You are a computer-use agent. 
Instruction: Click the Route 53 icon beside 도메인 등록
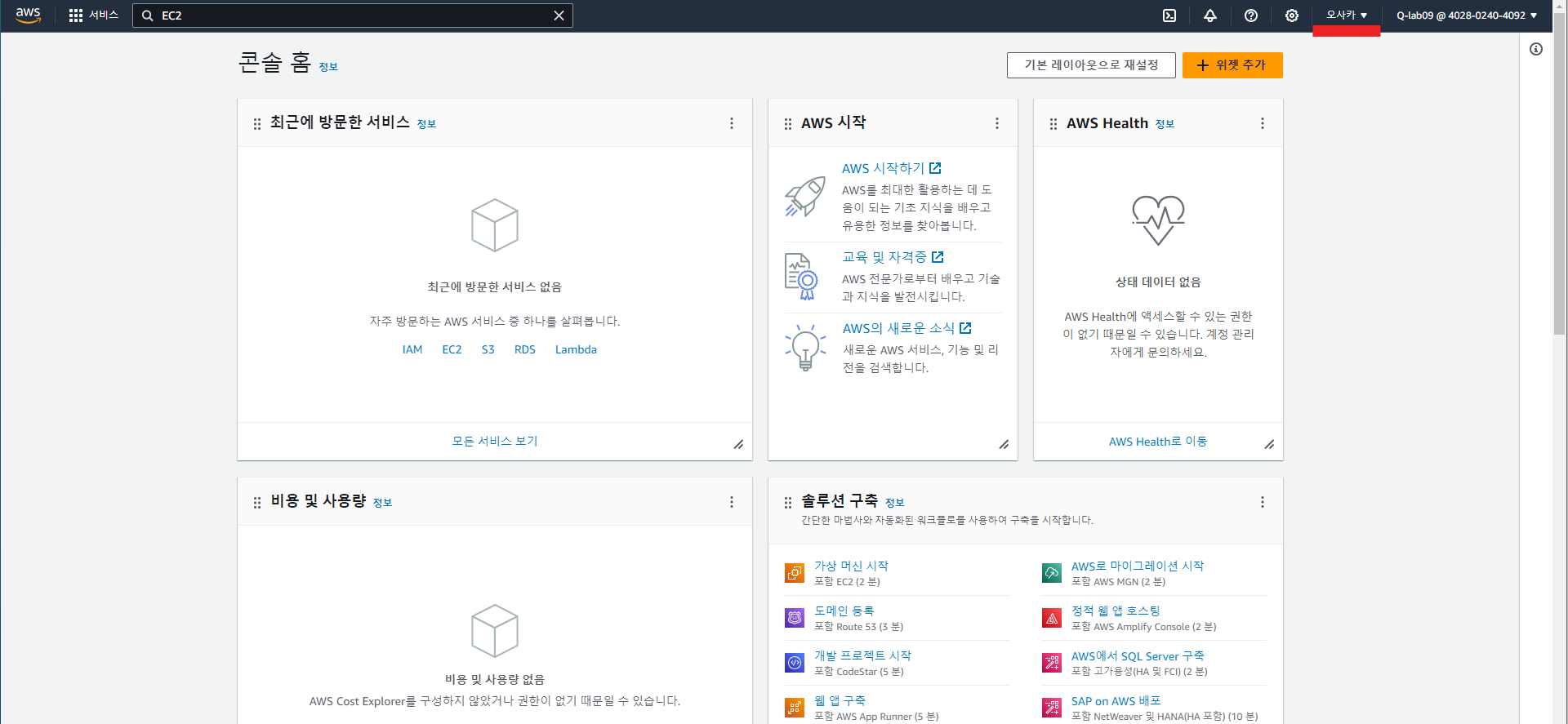click(795, 618)
